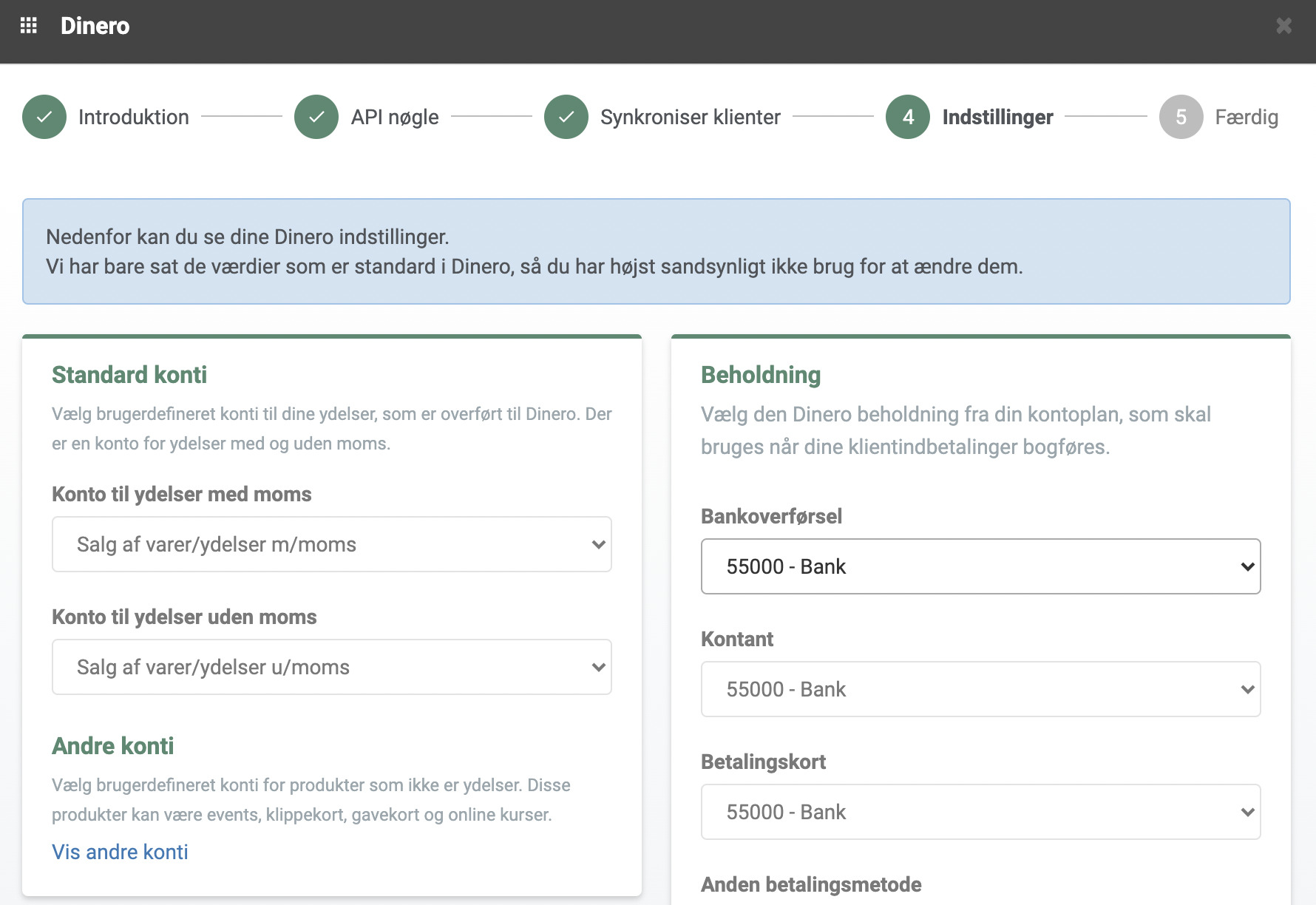The image size is (1316, 905).
Task: Click the Beholdning heading
Action: 761,375
